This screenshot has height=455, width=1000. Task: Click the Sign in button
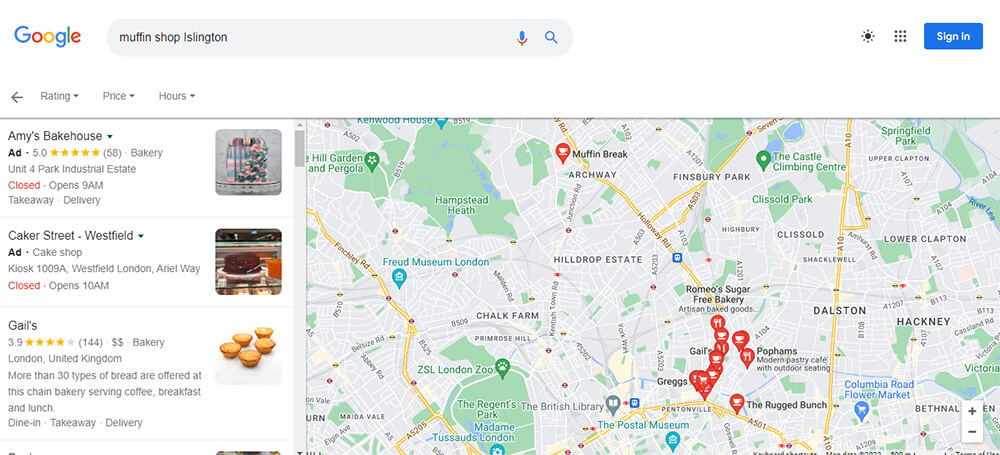tap(953, 36)
